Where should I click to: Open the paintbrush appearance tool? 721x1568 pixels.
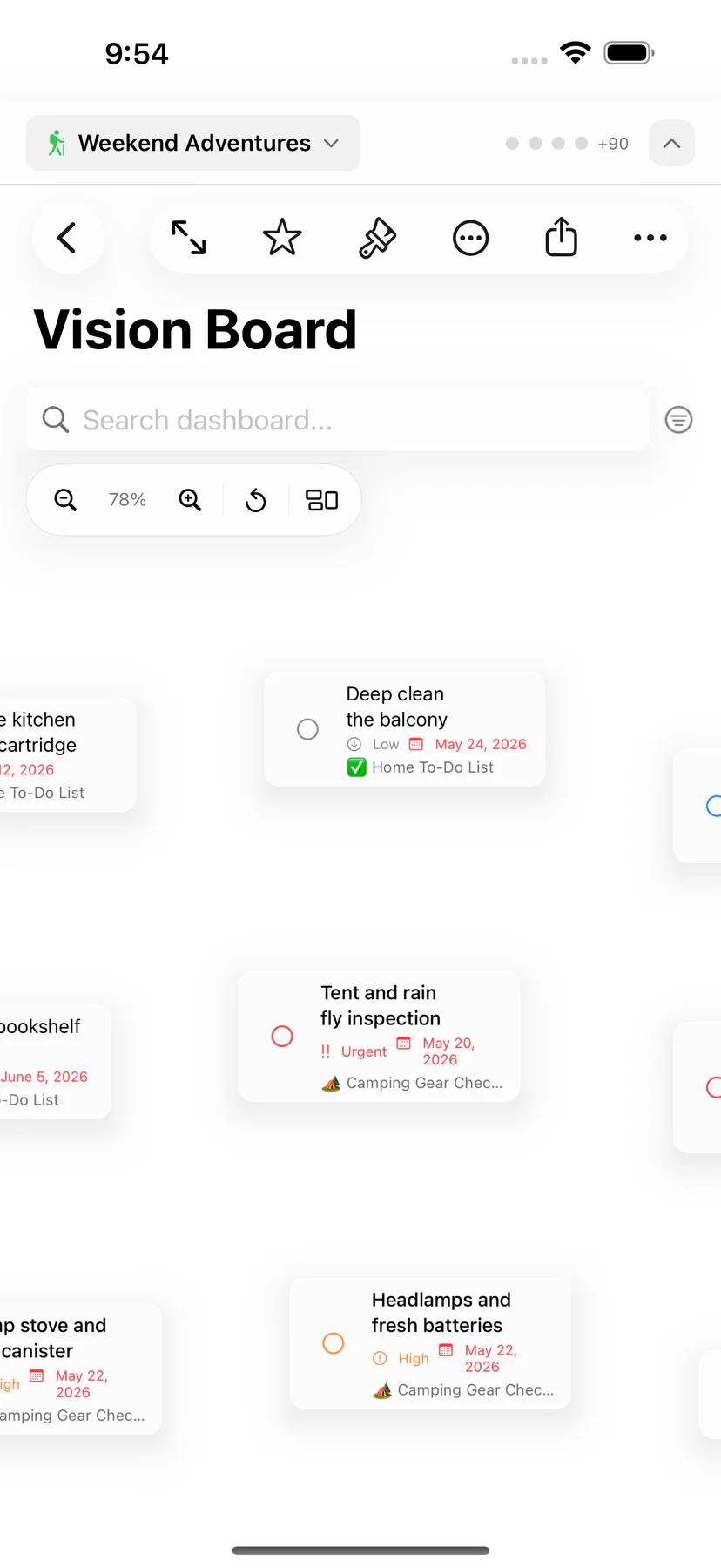(x=377, y=238)
